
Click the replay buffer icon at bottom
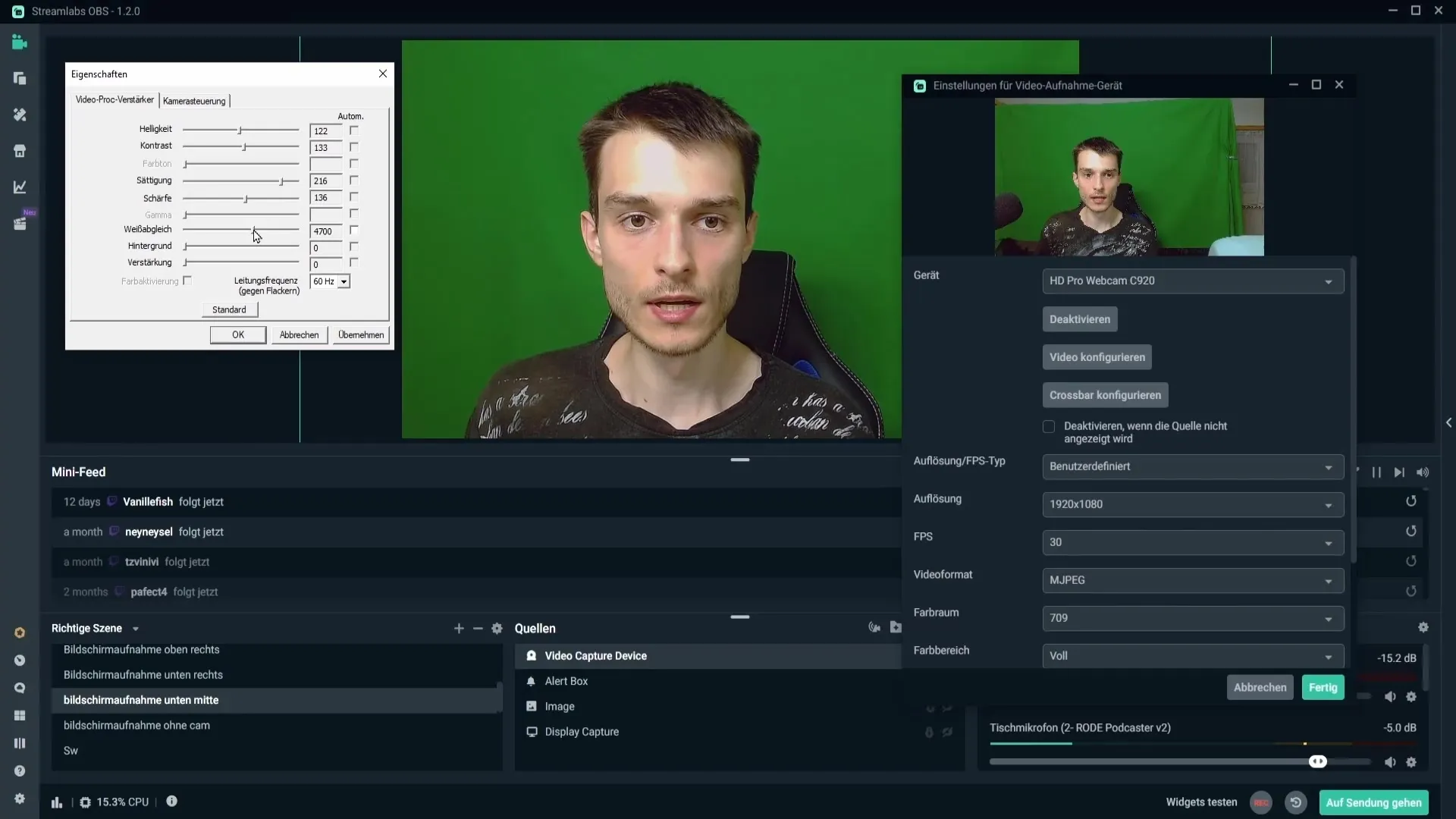[x=1296, y=802]
